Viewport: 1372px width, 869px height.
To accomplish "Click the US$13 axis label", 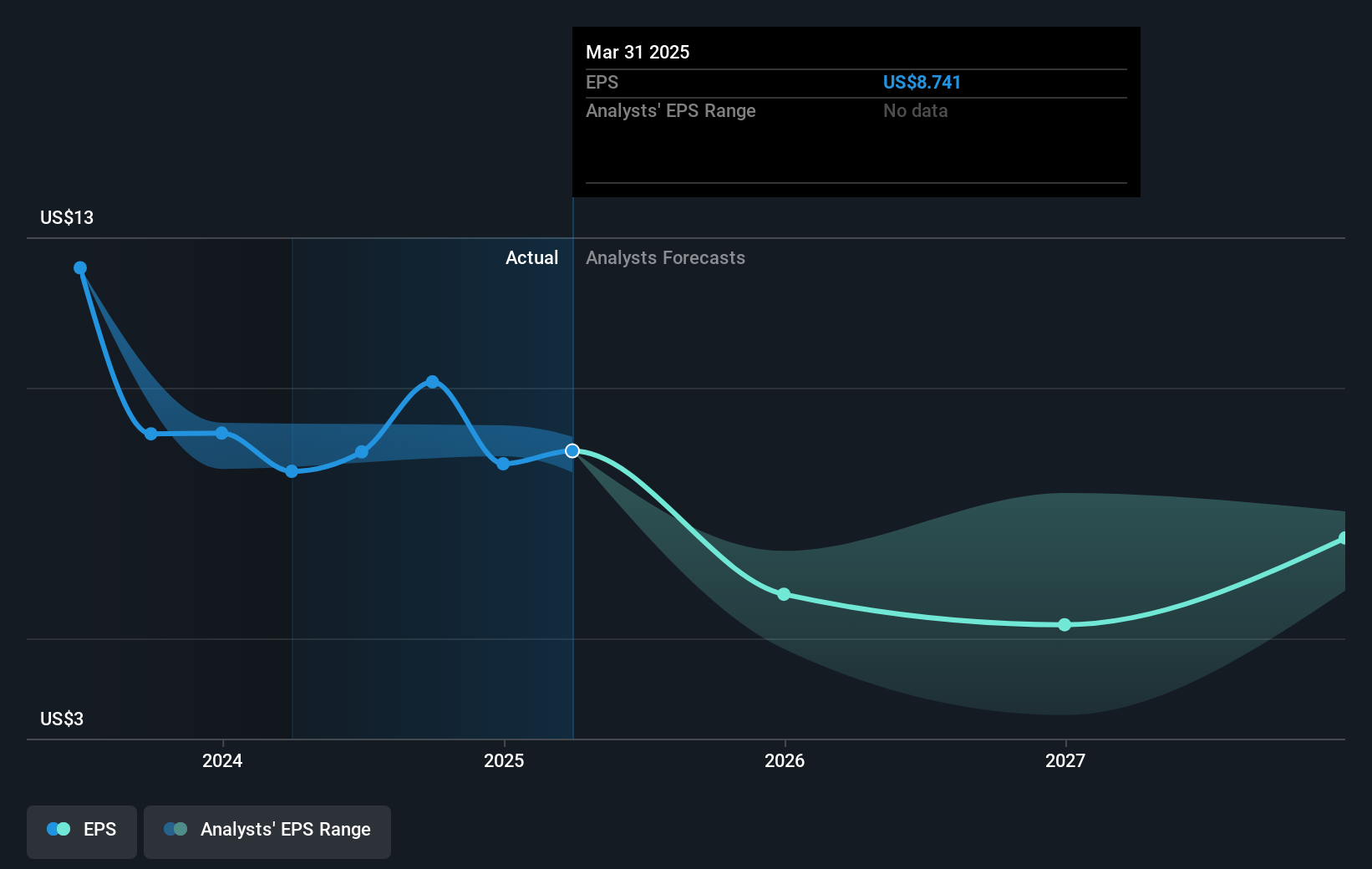I will tap(67, 217).
